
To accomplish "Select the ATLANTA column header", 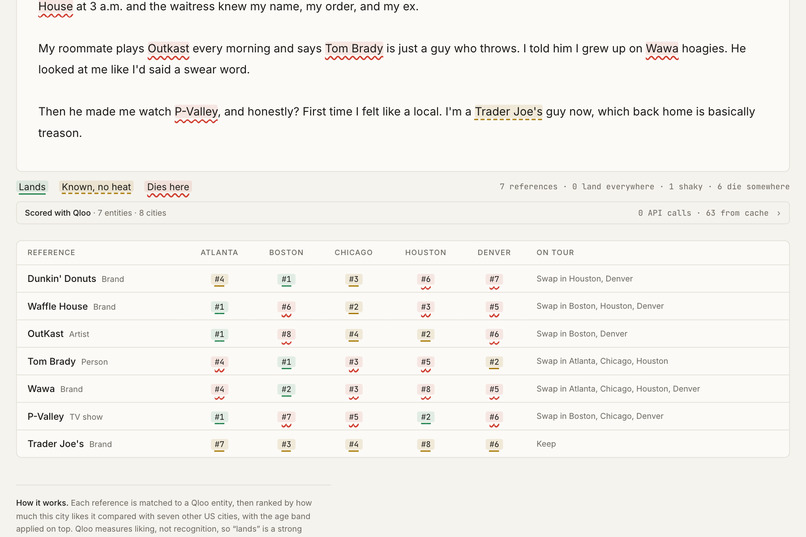I will 219,252.
